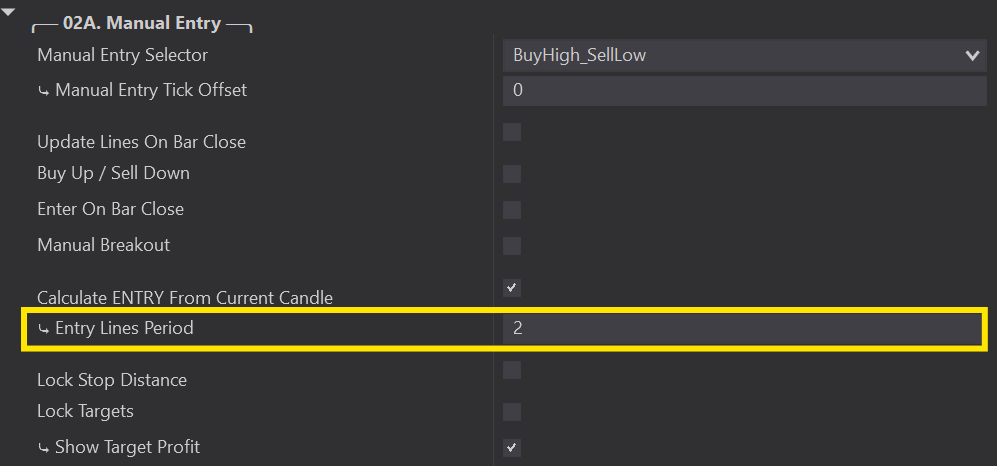Click the Manual Entry Tick Offset label text
997x466 pixels.
(151, 90)
